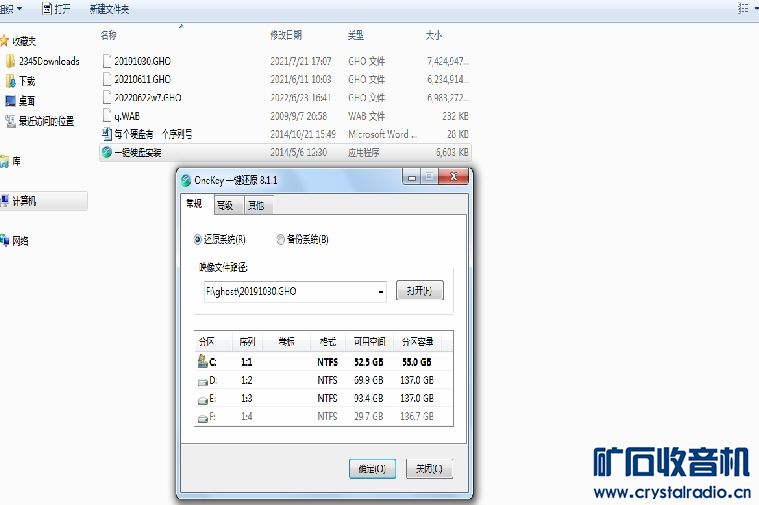Click the 关闭(C) button in dialog
759x505 pixels.
429,469
